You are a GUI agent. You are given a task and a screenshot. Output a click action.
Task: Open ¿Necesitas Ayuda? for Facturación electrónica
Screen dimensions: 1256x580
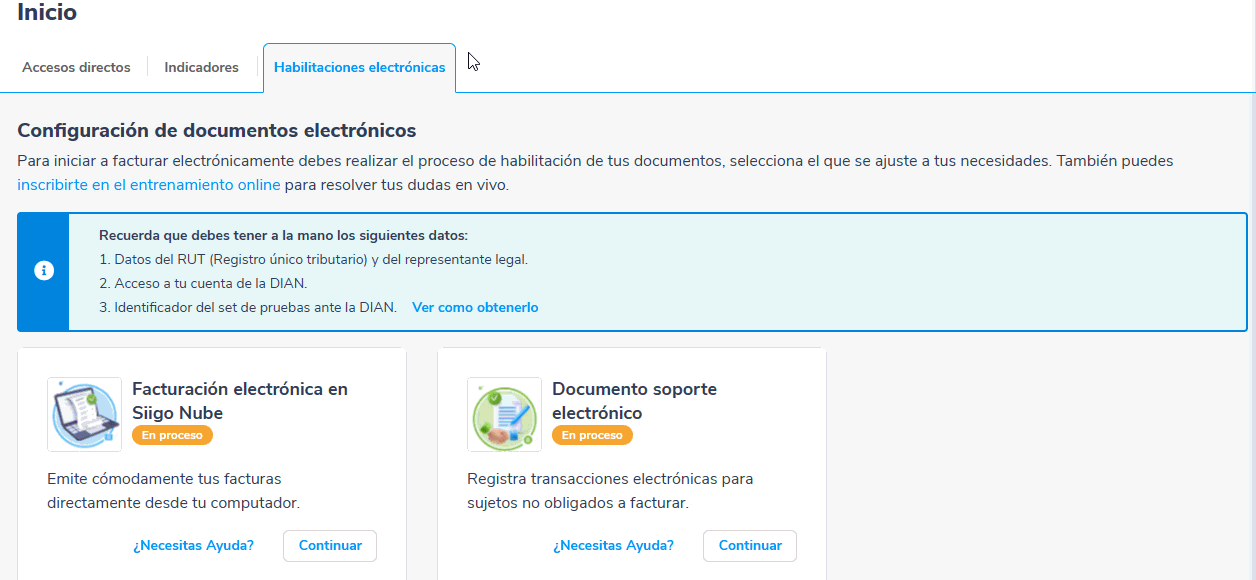(x=193, y=546)
